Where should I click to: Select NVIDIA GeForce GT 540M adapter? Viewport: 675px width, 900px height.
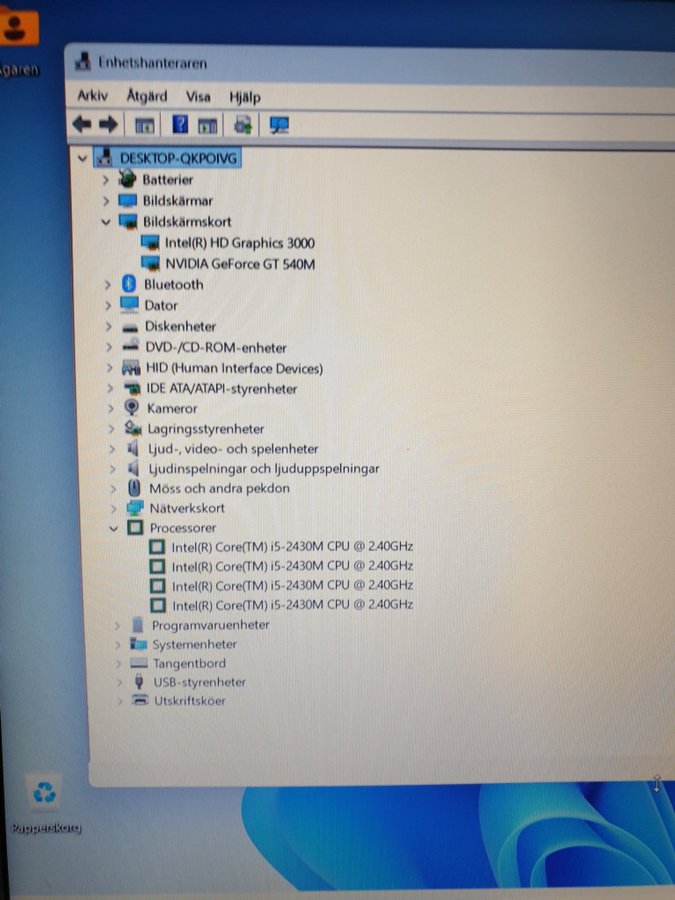tap(240, 264)
